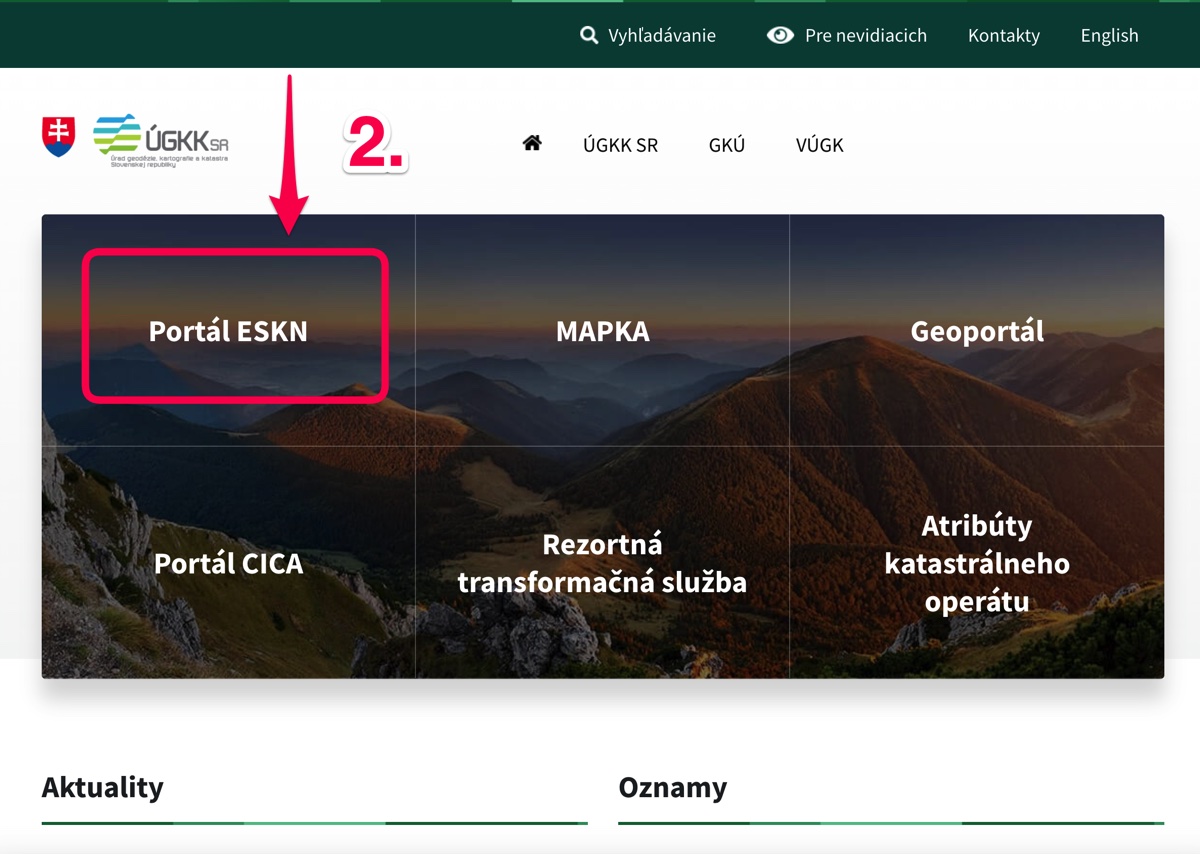Open the Portál ESKN tile

pos(228,331)
